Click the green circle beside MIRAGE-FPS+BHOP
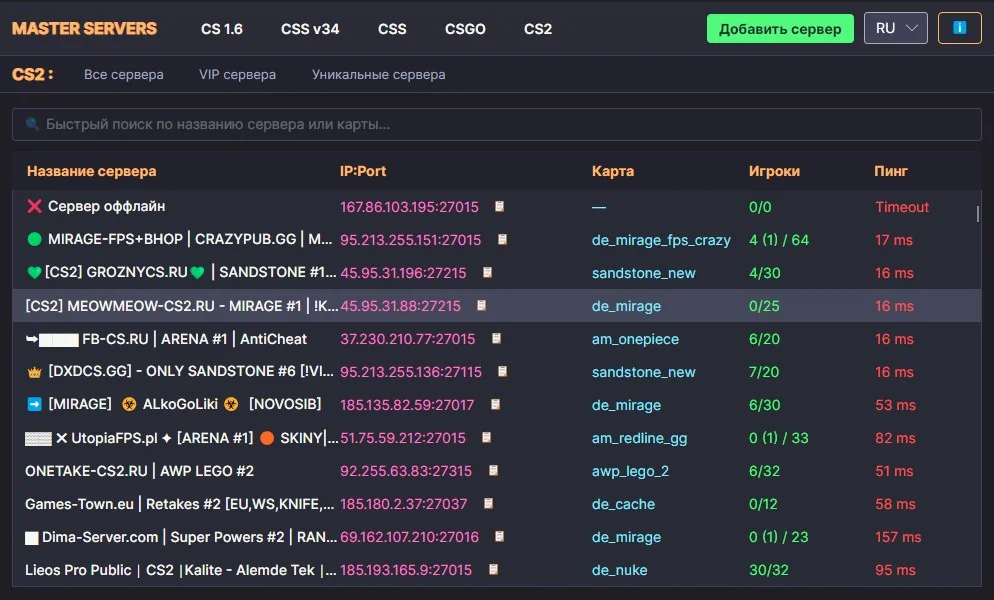 tap(35, 239)
